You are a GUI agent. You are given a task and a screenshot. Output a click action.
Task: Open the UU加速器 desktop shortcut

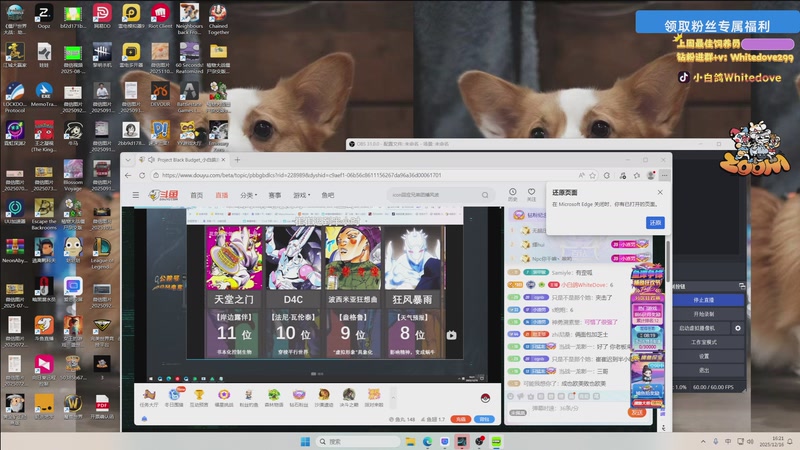[15, 211]
